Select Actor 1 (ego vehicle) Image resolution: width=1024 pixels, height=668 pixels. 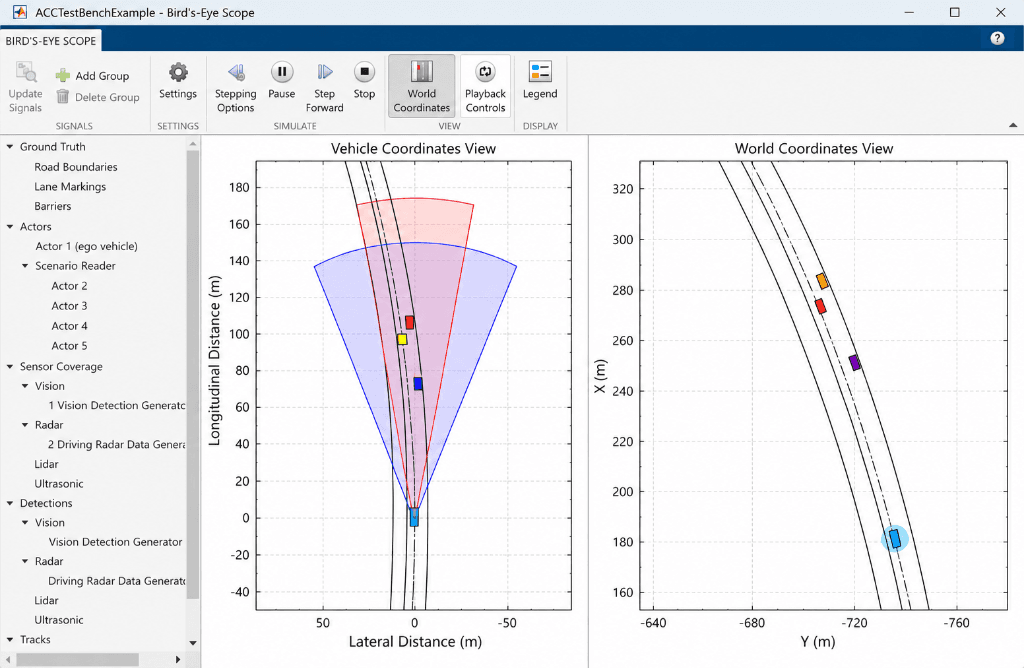(x=87, y=246)
